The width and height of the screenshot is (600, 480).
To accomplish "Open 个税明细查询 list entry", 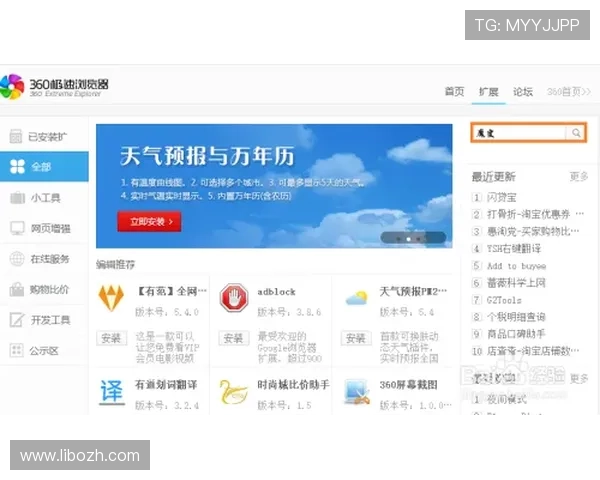I will 516,317.
